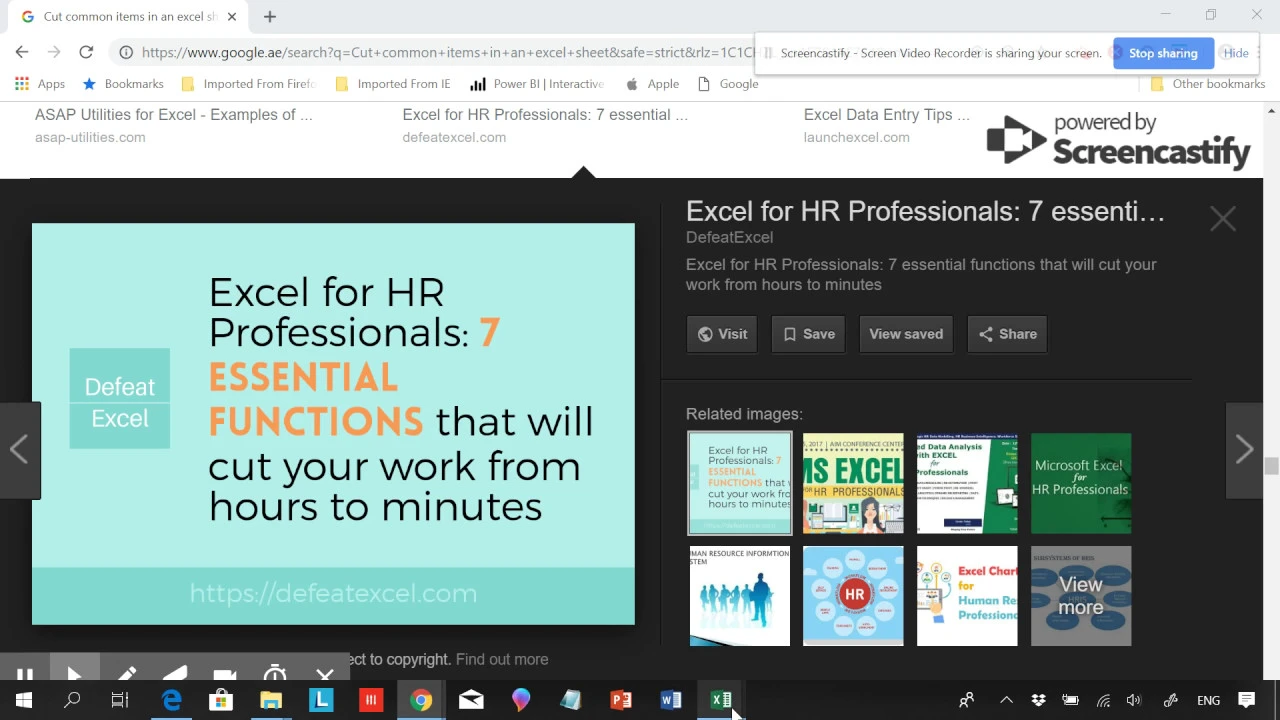Pause the Screencastify recording

point(25,675)
